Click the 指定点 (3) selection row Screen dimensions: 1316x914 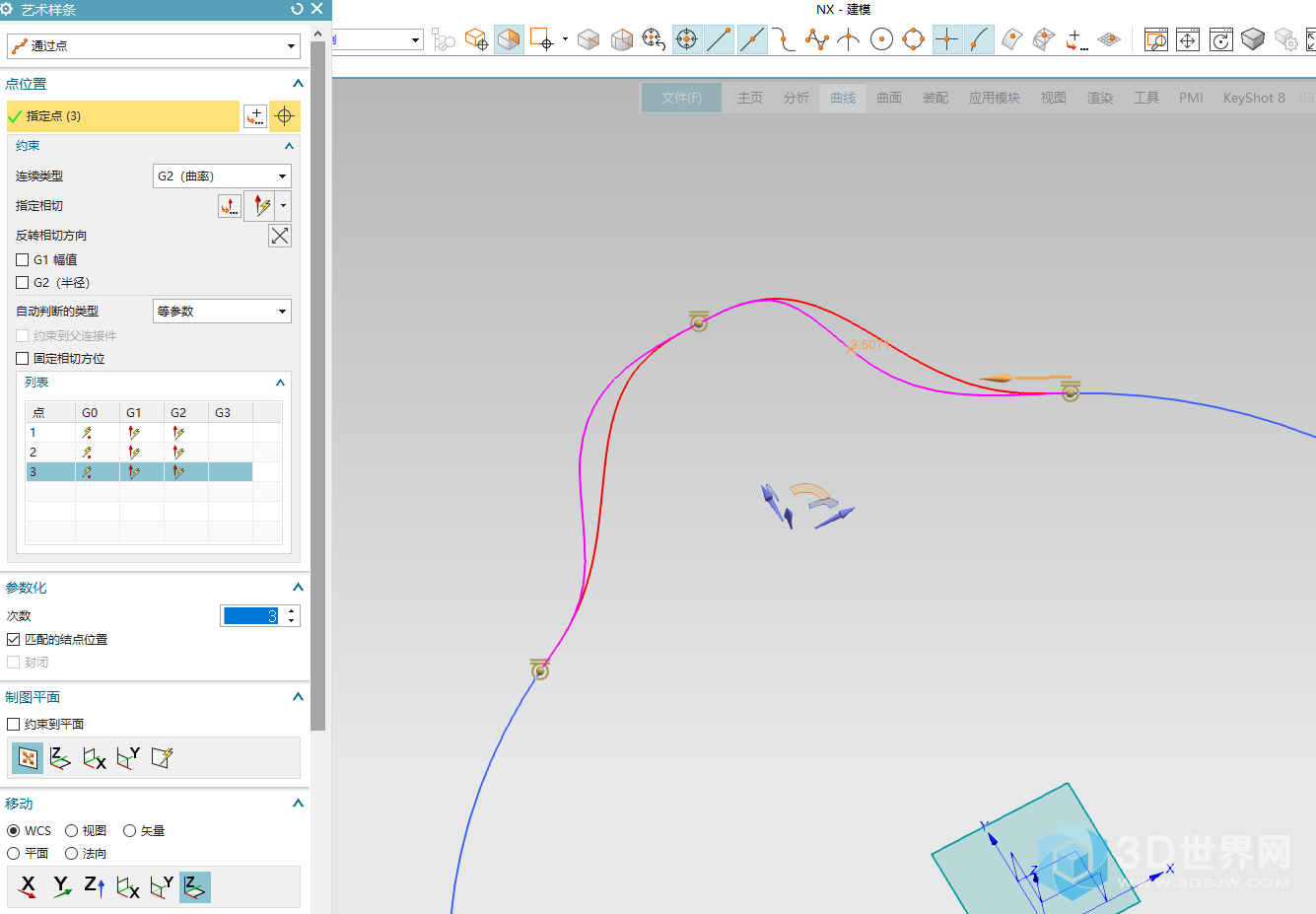[x=123, y=116]
